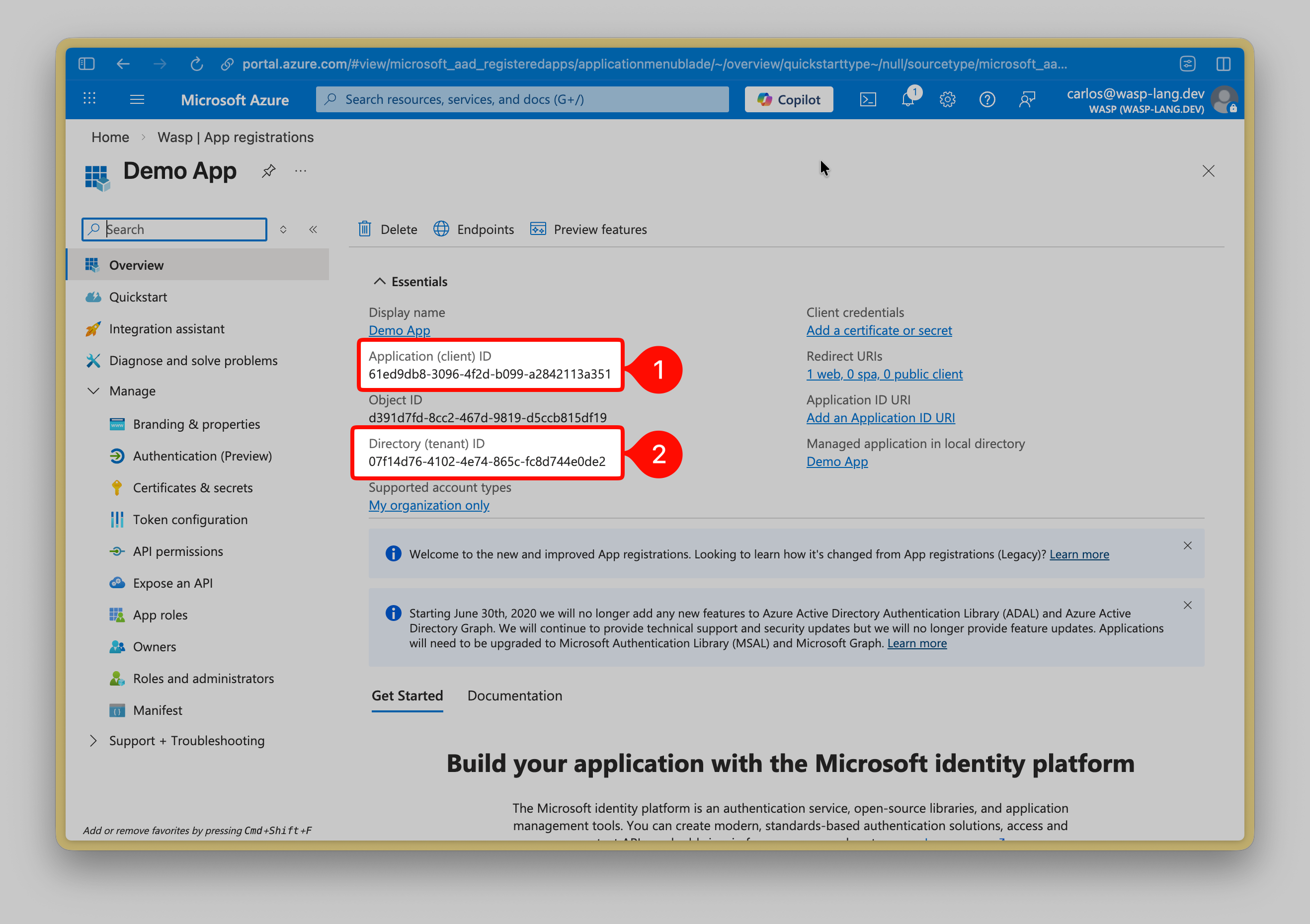Open the Cloud Shell terminal
The height and width of the screenshot is (924, 1310).
868,99
